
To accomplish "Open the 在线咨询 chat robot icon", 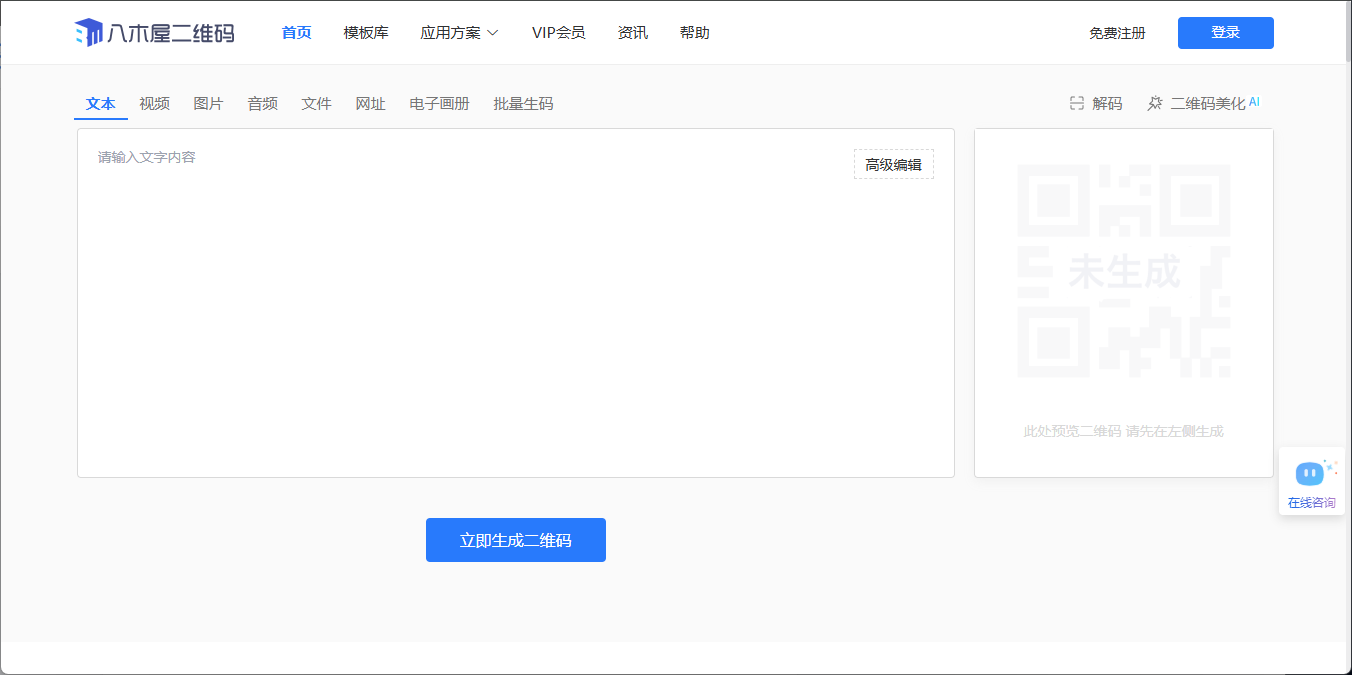I will tap(1310, 473).
